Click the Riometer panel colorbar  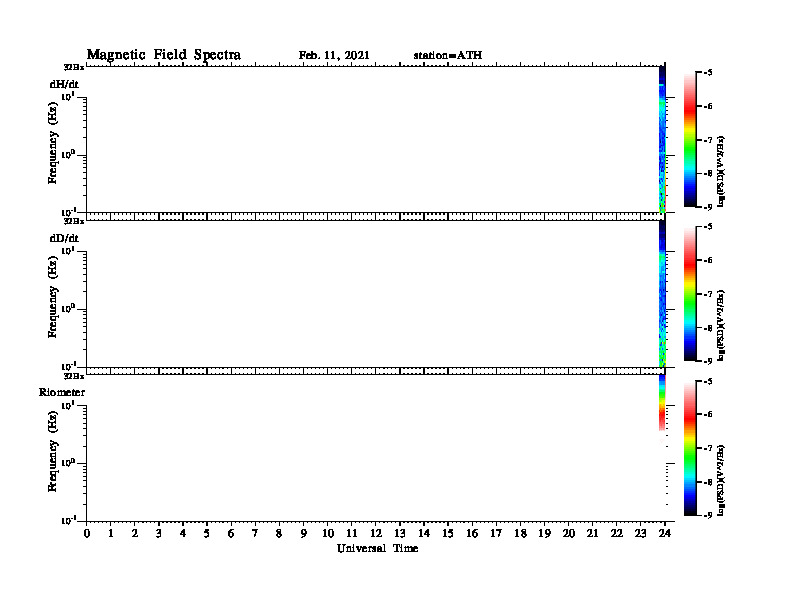coord(690,448)
